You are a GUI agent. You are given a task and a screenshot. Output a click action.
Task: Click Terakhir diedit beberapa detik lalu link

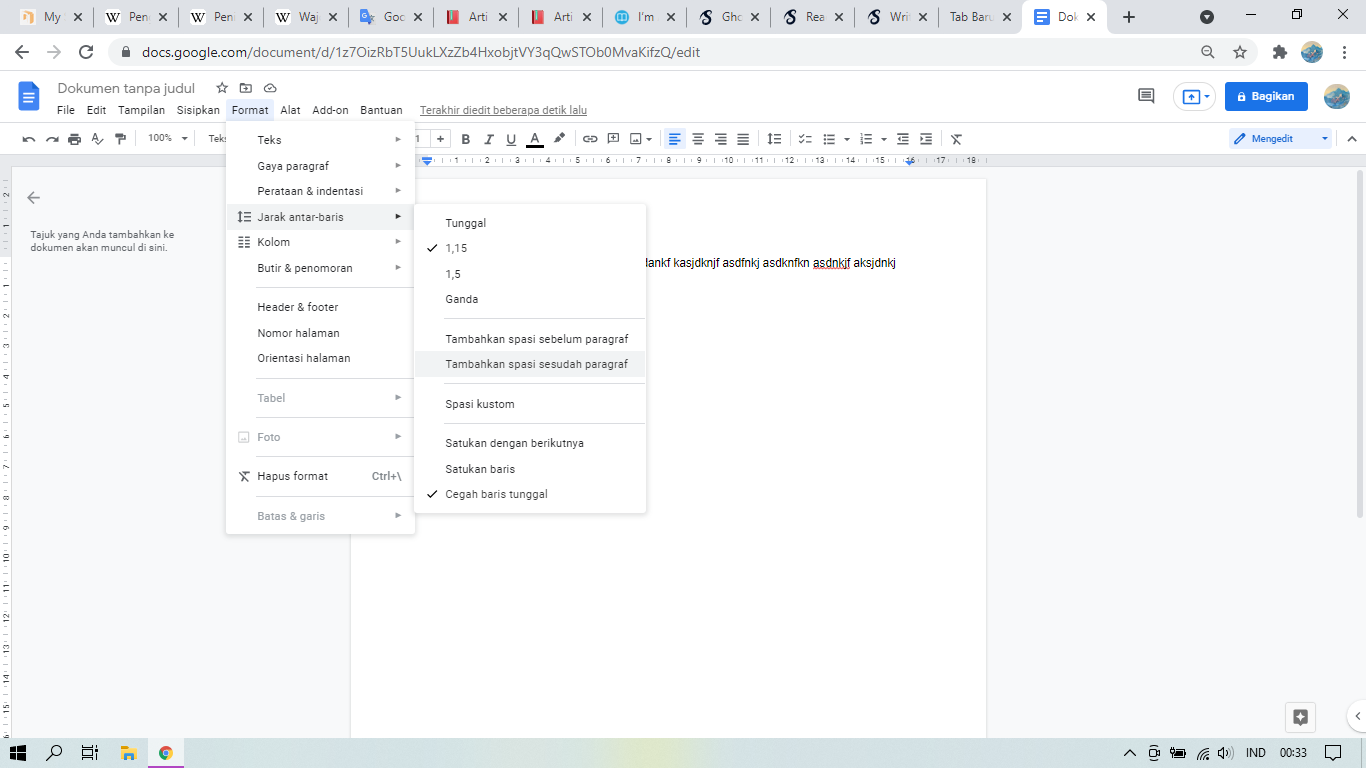(503, 110)
